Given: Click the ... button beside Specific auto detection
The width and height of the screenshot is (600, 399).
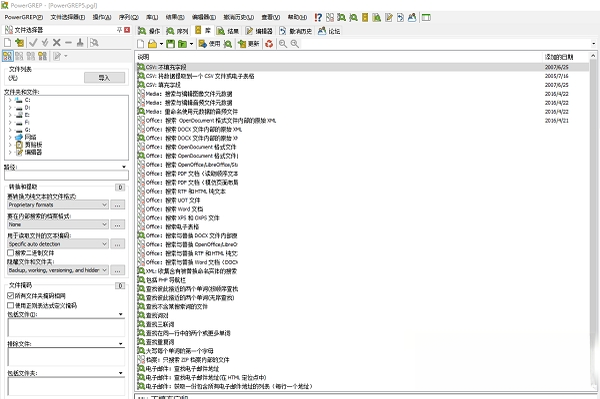Looking at the screenshot, I should (x=117, y=244).
